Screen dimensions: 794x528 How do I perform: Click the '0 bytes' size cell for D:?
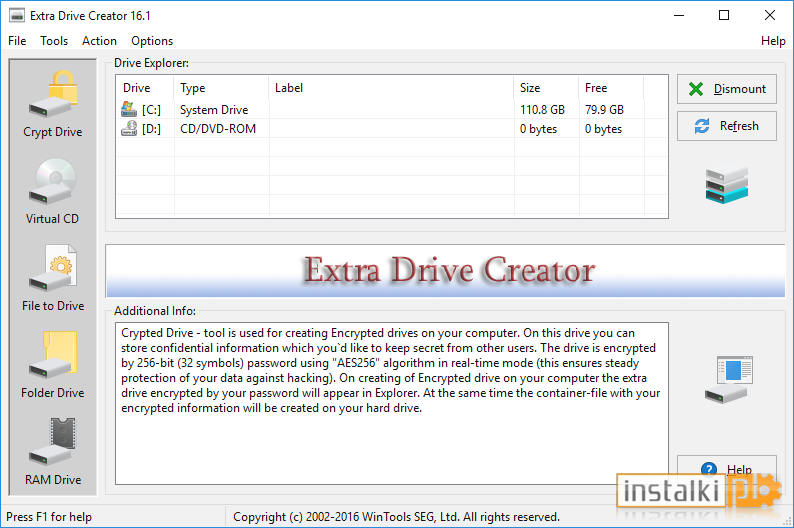click(538, 129)
